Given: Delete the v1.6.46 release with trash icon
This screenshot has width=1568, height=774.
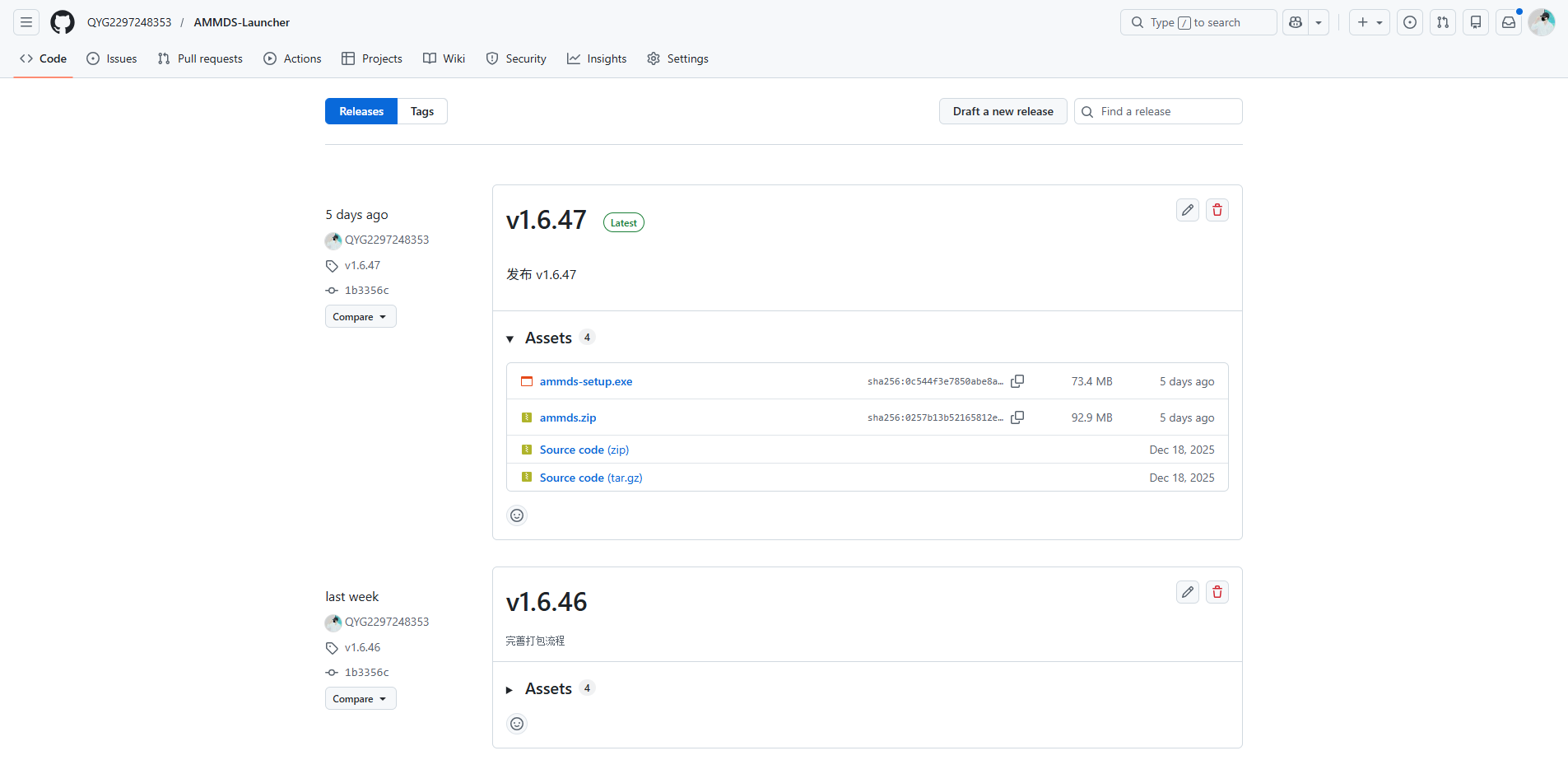Looking at the screenshot, I should pos(1217,592).
